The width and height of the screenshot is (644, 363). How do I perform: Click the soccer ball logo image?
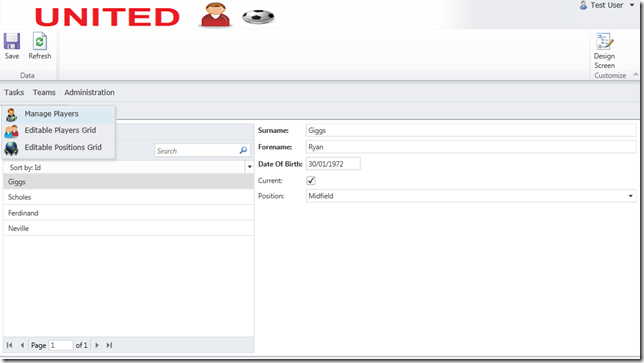258,17
